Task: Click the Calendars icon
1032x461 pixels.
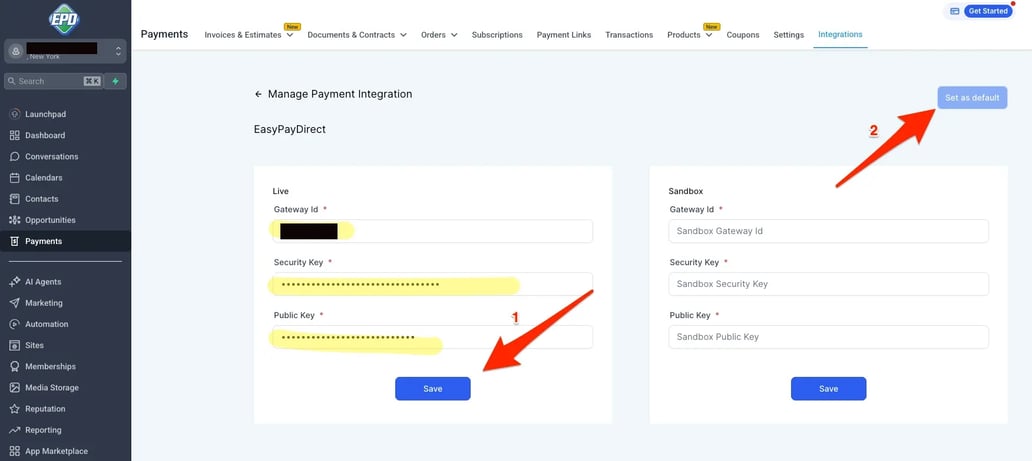Action: pos(14,178)
